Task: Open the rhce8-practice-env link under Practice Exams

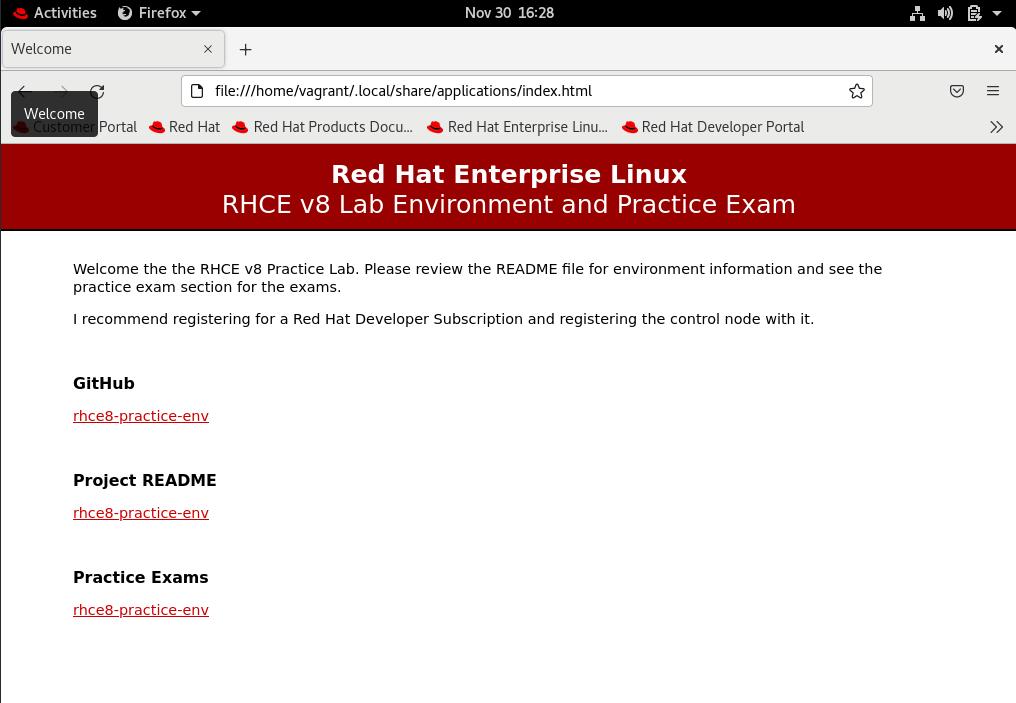Action: point(141,610)
